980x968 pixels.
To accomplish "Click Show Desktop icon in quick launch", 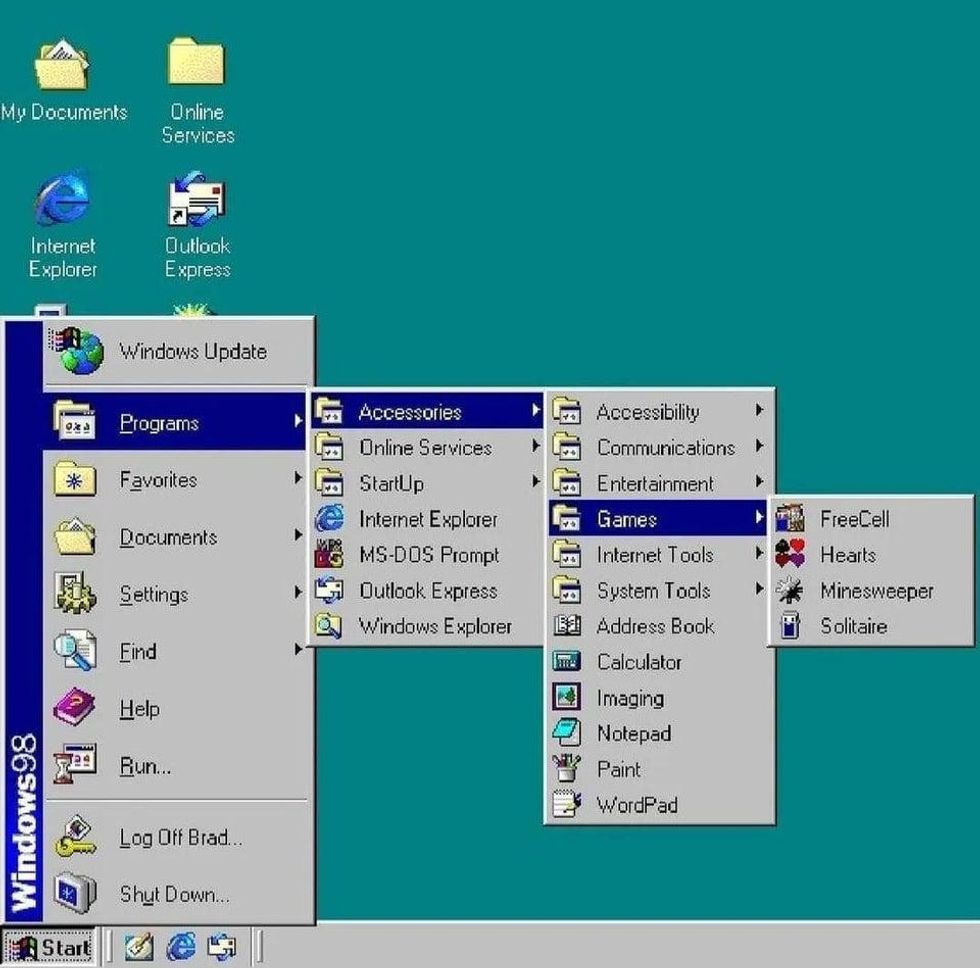I will point(139,946).
